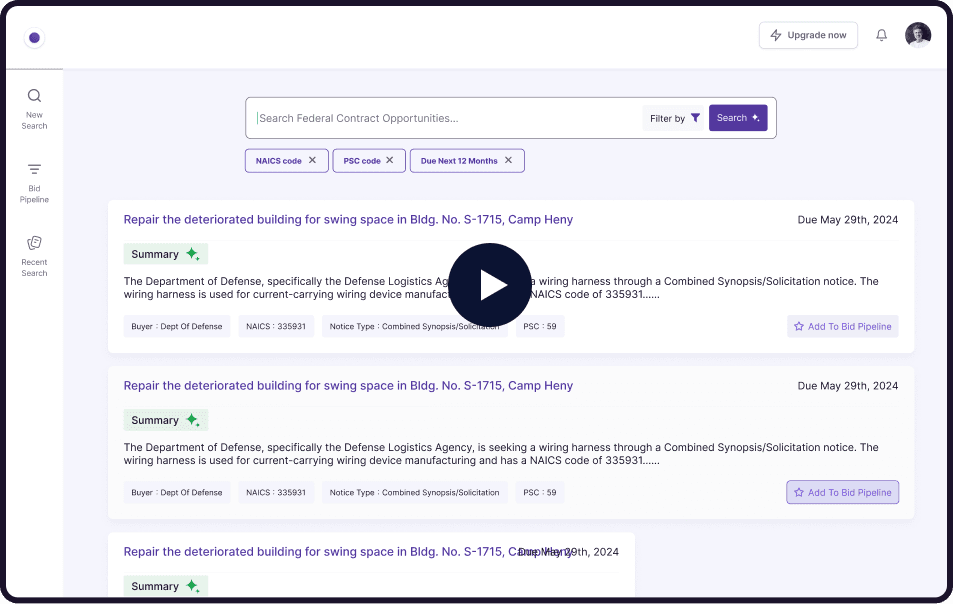Add second opportunity to Bid Pipeline
This screenshot has height=604, width=953.
point(842,492)
